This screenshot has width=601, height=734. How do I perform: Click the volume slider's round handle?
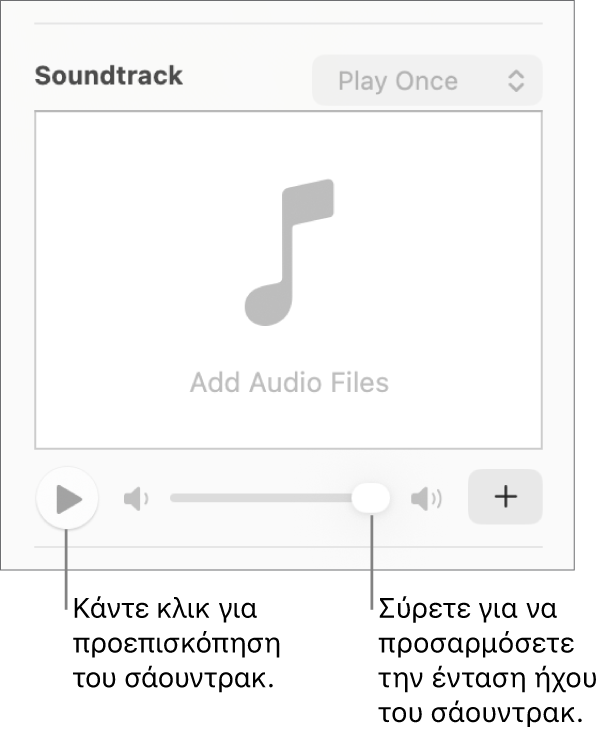click(371, 497)
